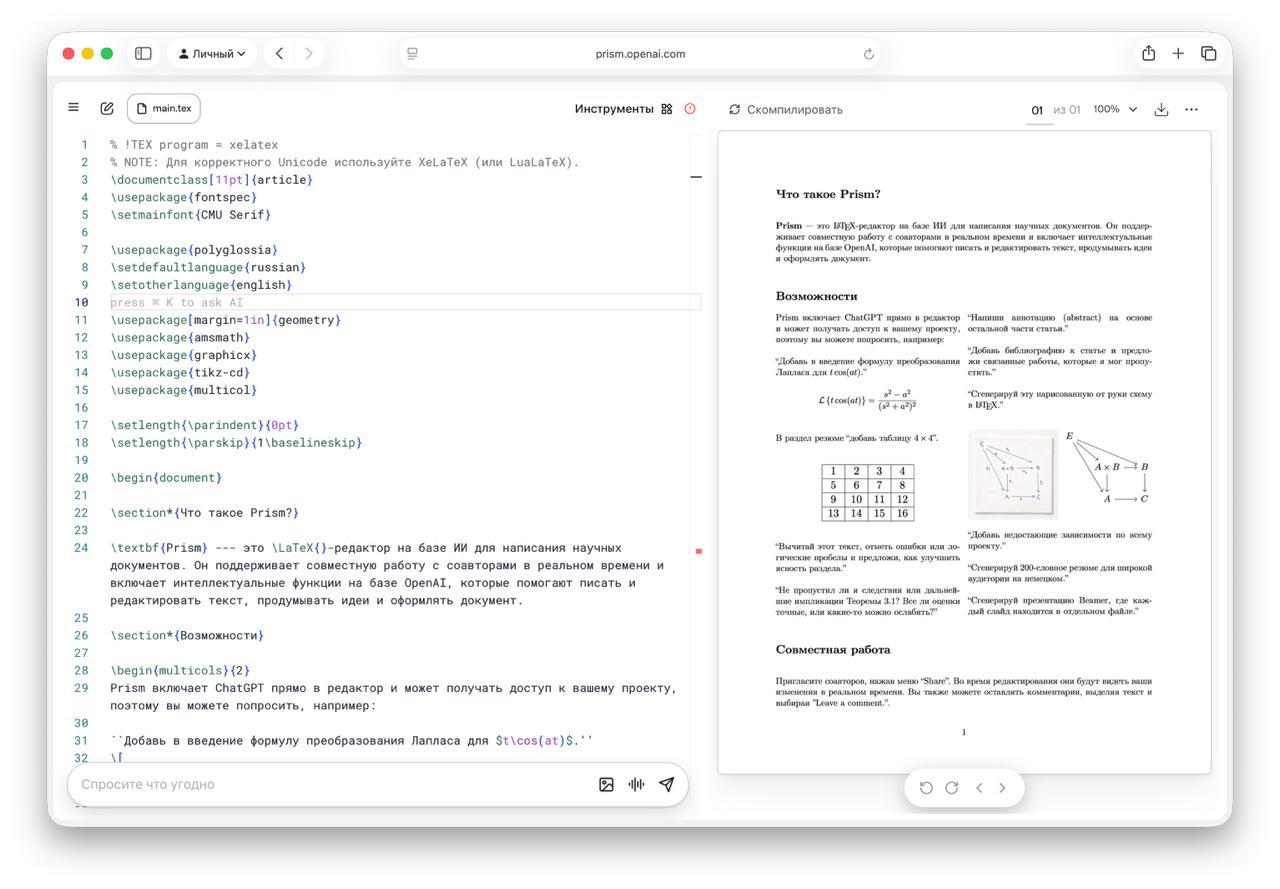
Task: Click the \setlength{\parskip} line
Action: click(x=236, y=442)
